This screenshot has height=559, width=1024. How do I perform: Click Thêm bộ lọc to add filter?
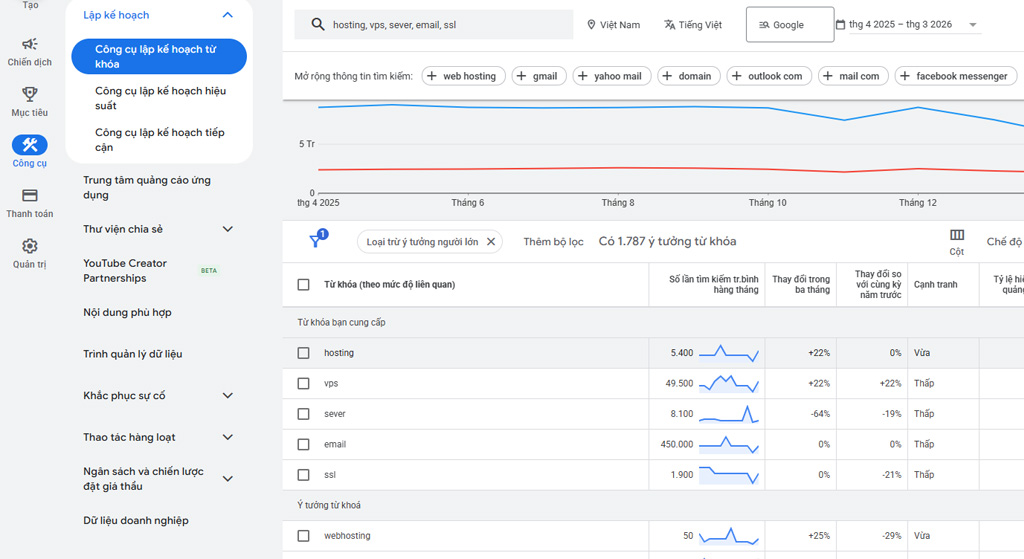(552, 242)
